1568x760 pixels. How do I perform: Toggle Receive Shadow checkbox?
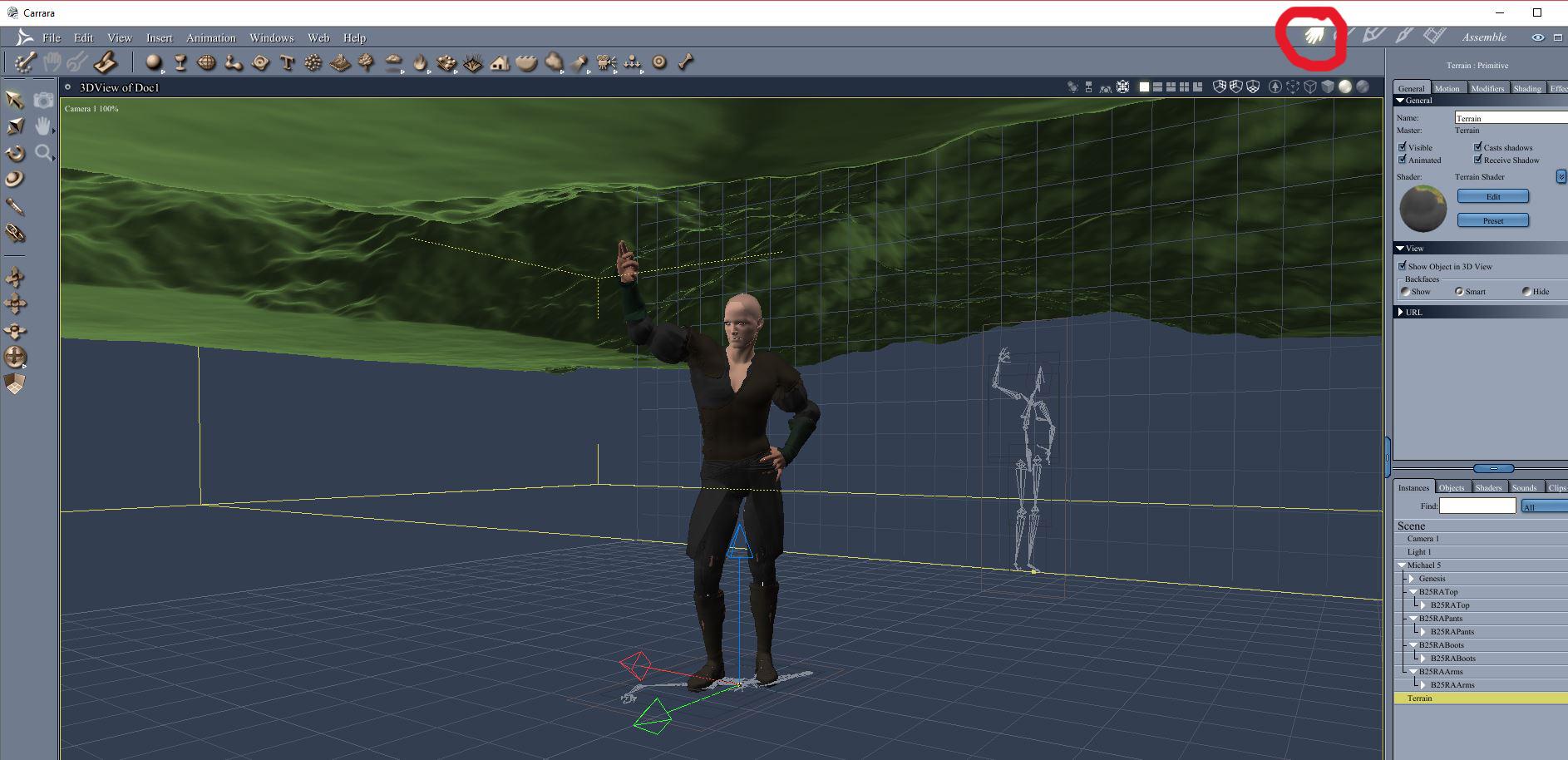coord(1478,159)
